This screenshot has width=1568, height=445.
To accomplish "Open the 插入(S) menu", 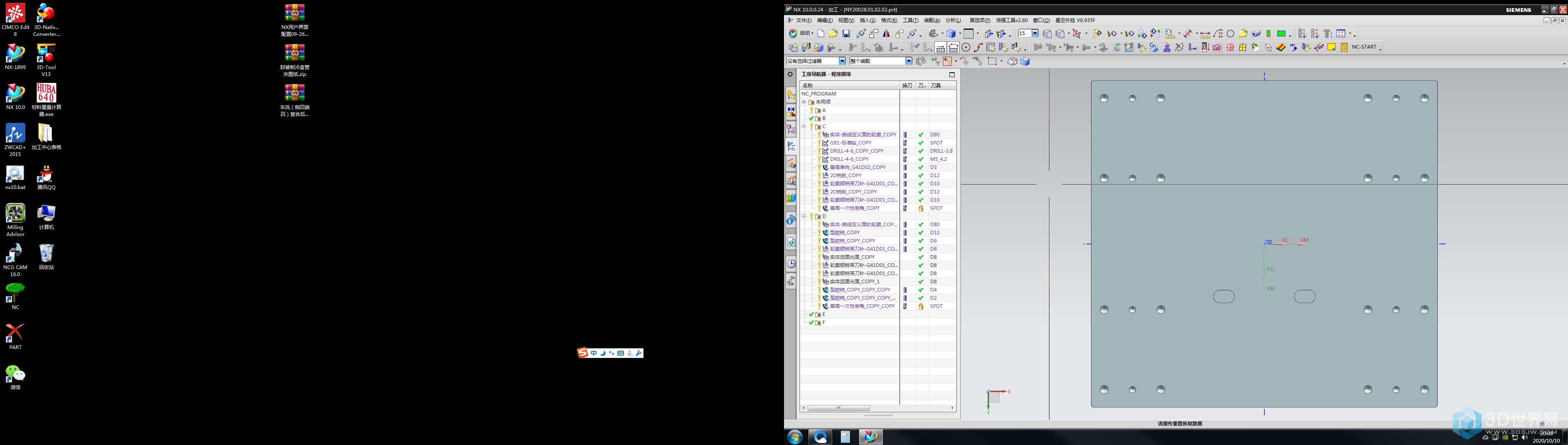I will (867, 20).
